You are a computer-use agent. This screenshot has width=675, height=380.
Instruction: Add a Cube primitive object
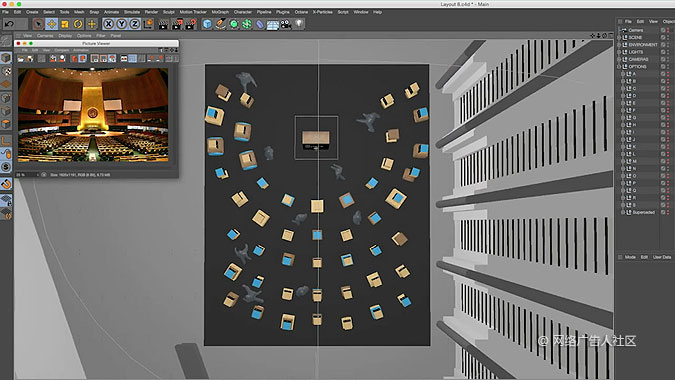(x=207, y=24)
